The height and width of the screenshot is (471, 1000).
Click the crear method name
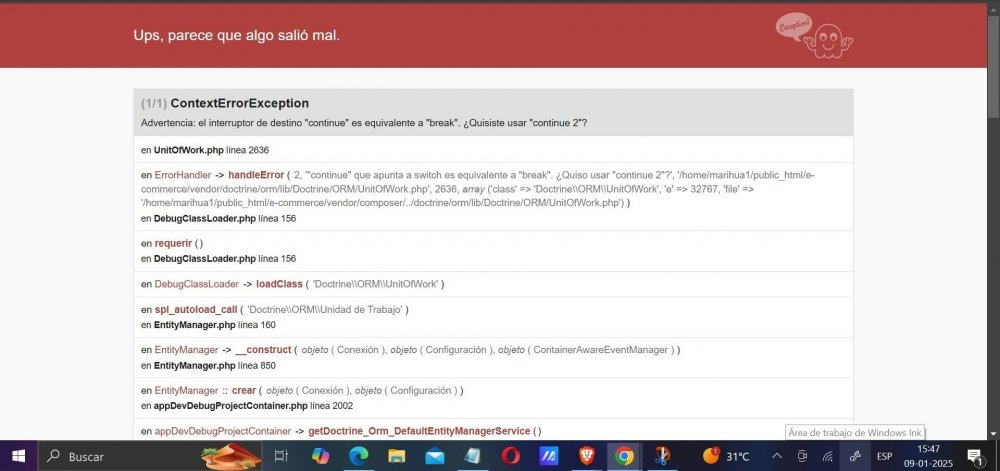click(244, 391)
